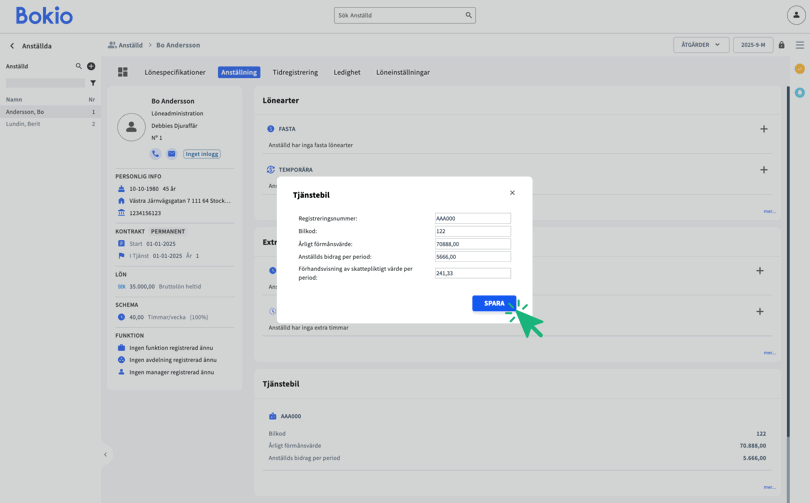This screenshot has width=810, height=503.
Task: Click the add employee plus icon
Action: point(91,66)
